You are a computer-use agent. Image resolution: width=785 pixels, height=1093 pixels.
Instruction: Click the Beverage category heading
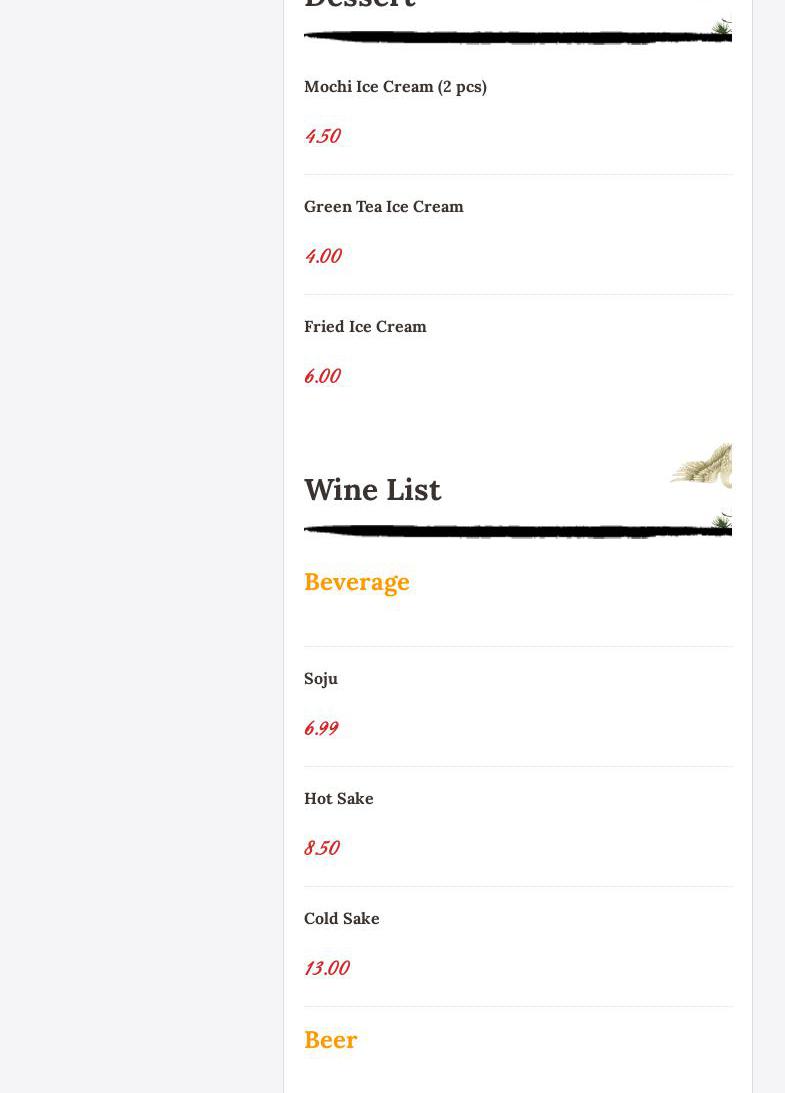pos(357,582)
